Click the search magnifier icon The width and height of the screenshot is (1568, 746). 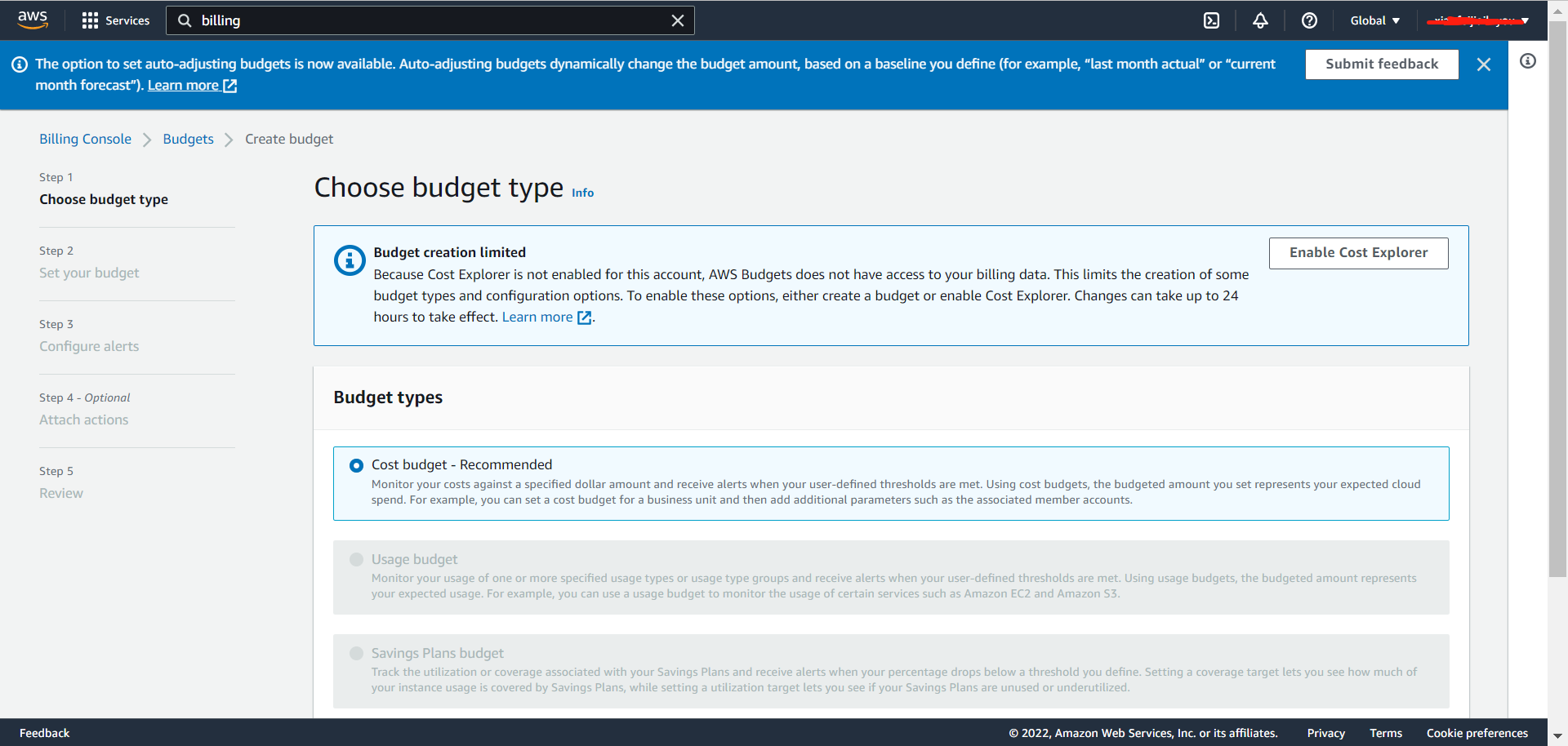(185, 20)
